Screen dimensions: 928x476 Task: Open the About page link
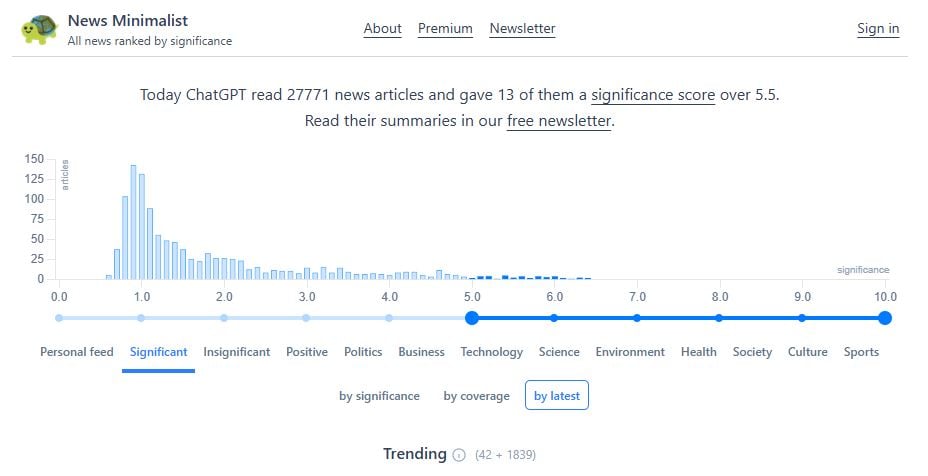[x=382, y=28]
